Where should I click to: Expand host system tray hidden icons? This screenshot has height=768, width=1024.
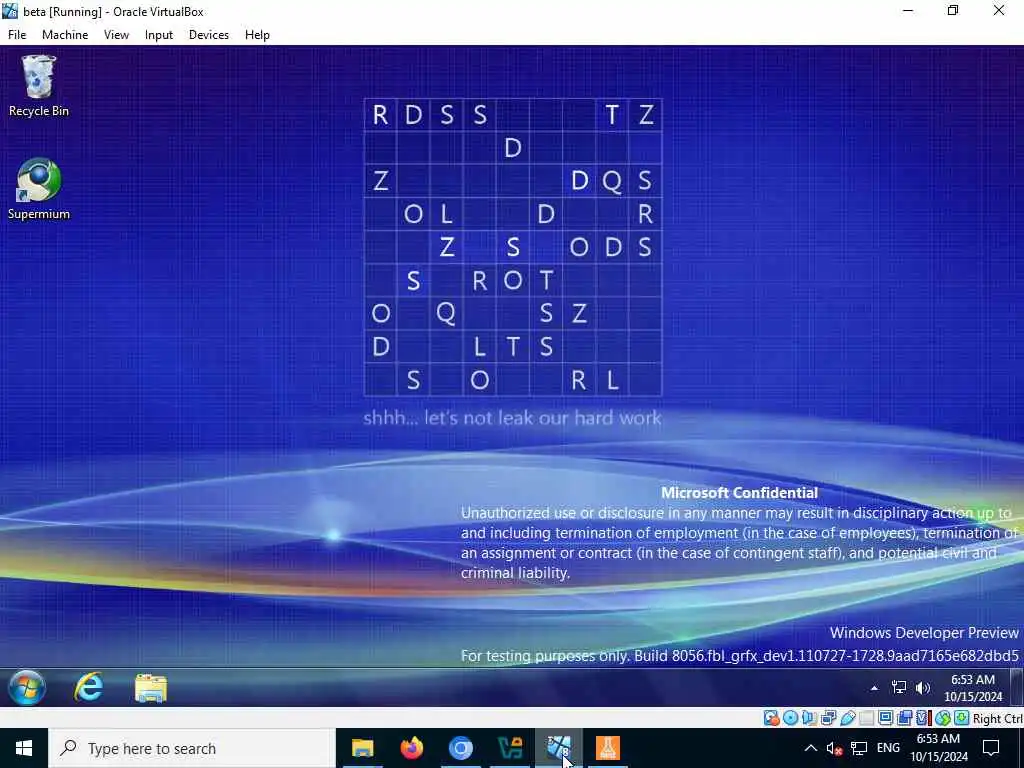coord(810,748)
